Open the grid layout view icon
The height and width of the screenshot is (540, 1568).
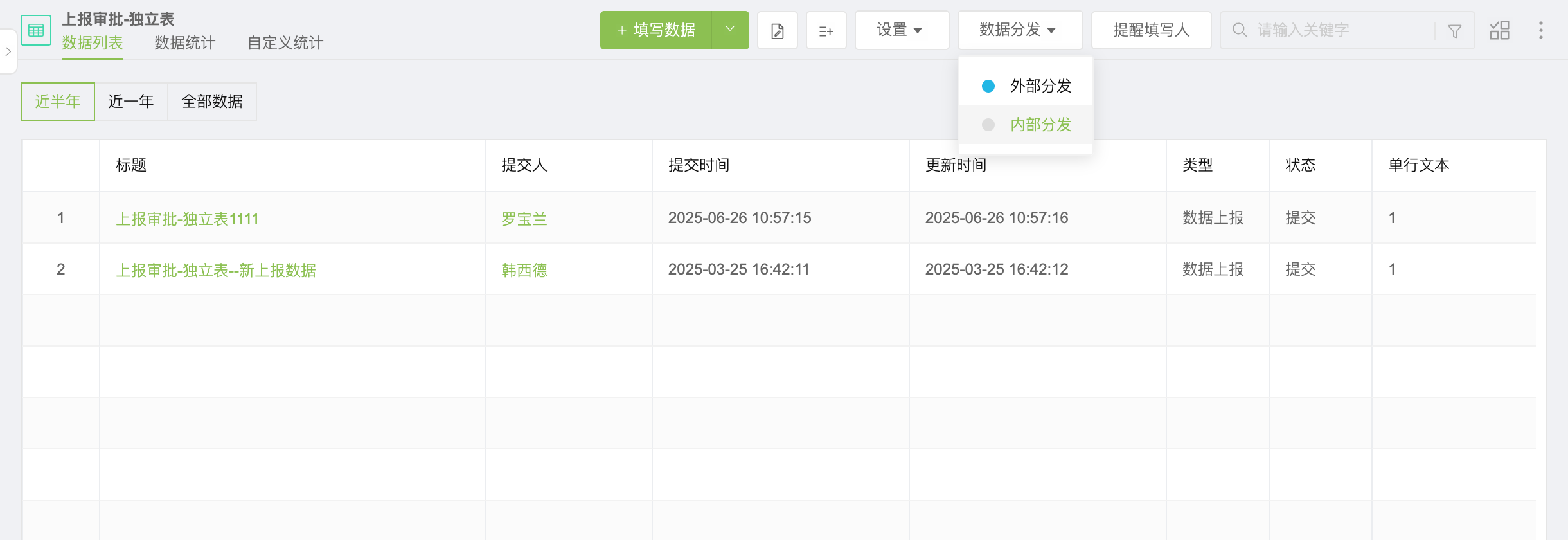[x=1500, y=30]
